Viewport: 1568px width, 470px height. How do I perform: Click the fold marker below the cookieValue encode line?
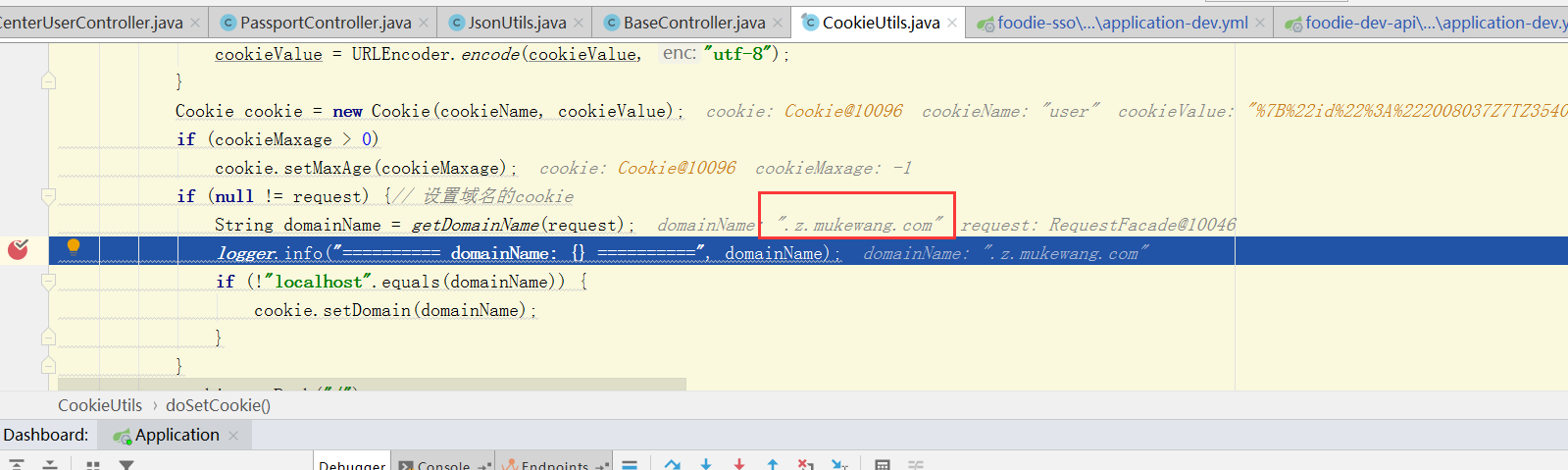click(x=48, y=81)
